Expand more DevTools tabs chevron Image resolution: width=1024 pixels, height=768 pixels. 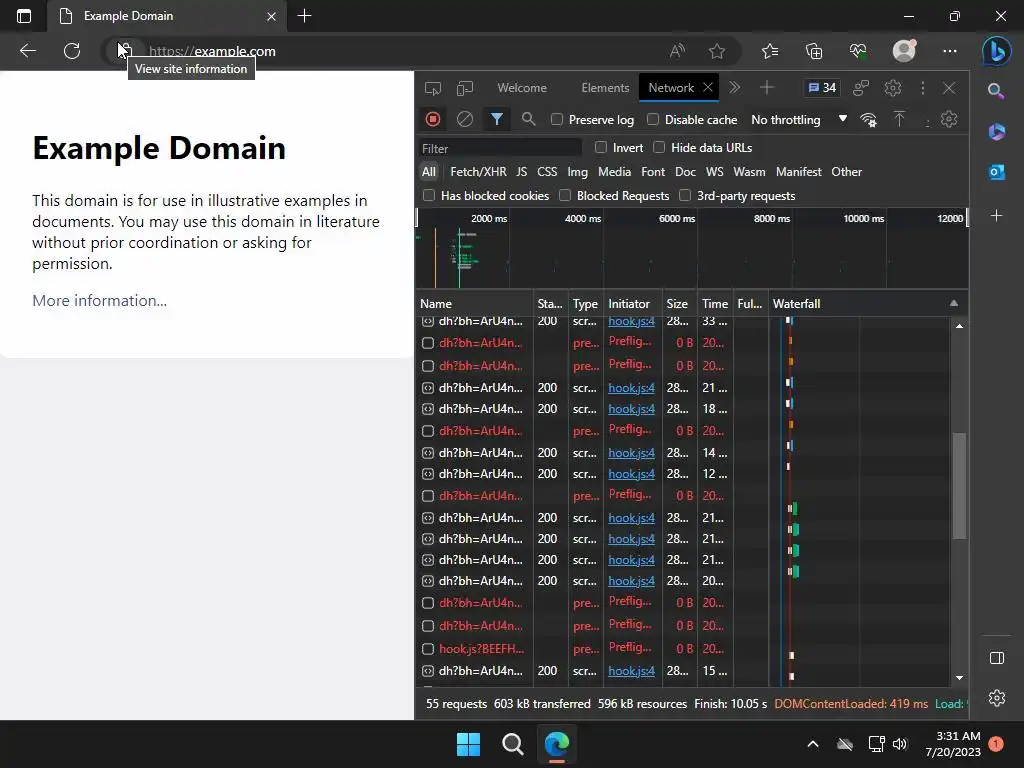pyautogui.click(x=735, y=88)
